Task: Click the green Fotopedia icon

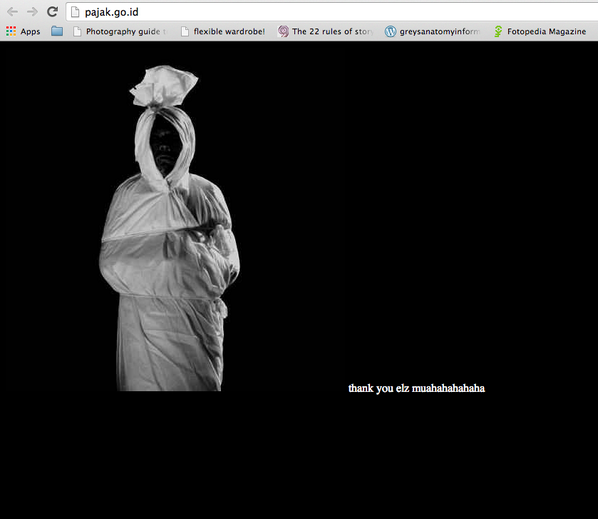Action: point(498,31)
